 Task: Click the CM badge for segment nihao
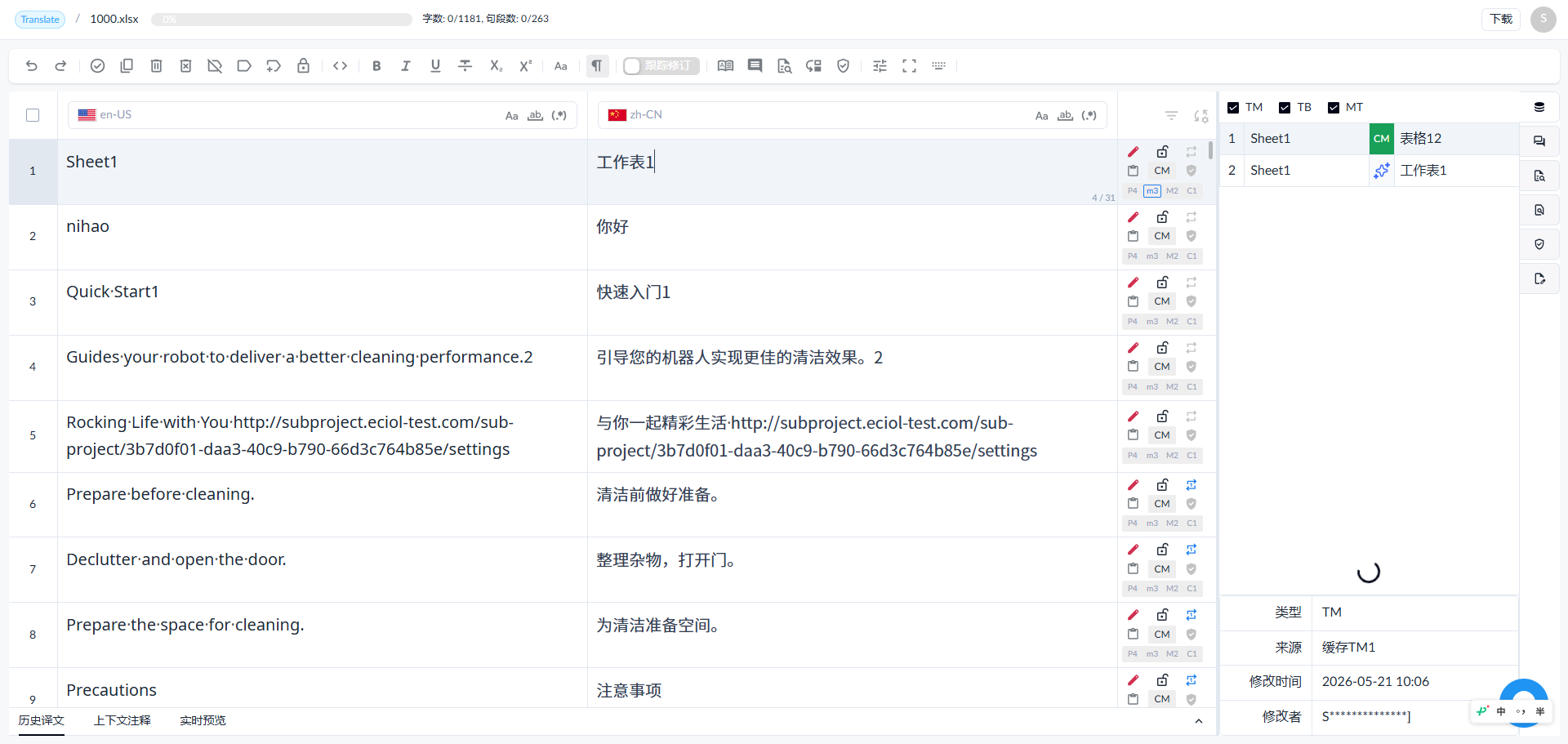pyautogui.click(x=1162, y=236)
